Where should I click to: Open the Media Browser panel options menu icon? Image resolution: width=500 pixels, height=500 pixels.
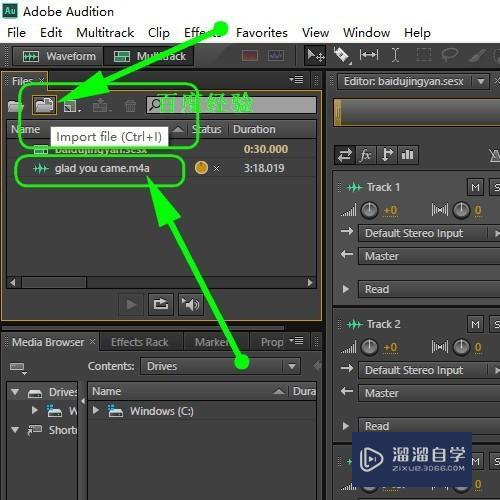pyautogui.click(x=296, y=341)
